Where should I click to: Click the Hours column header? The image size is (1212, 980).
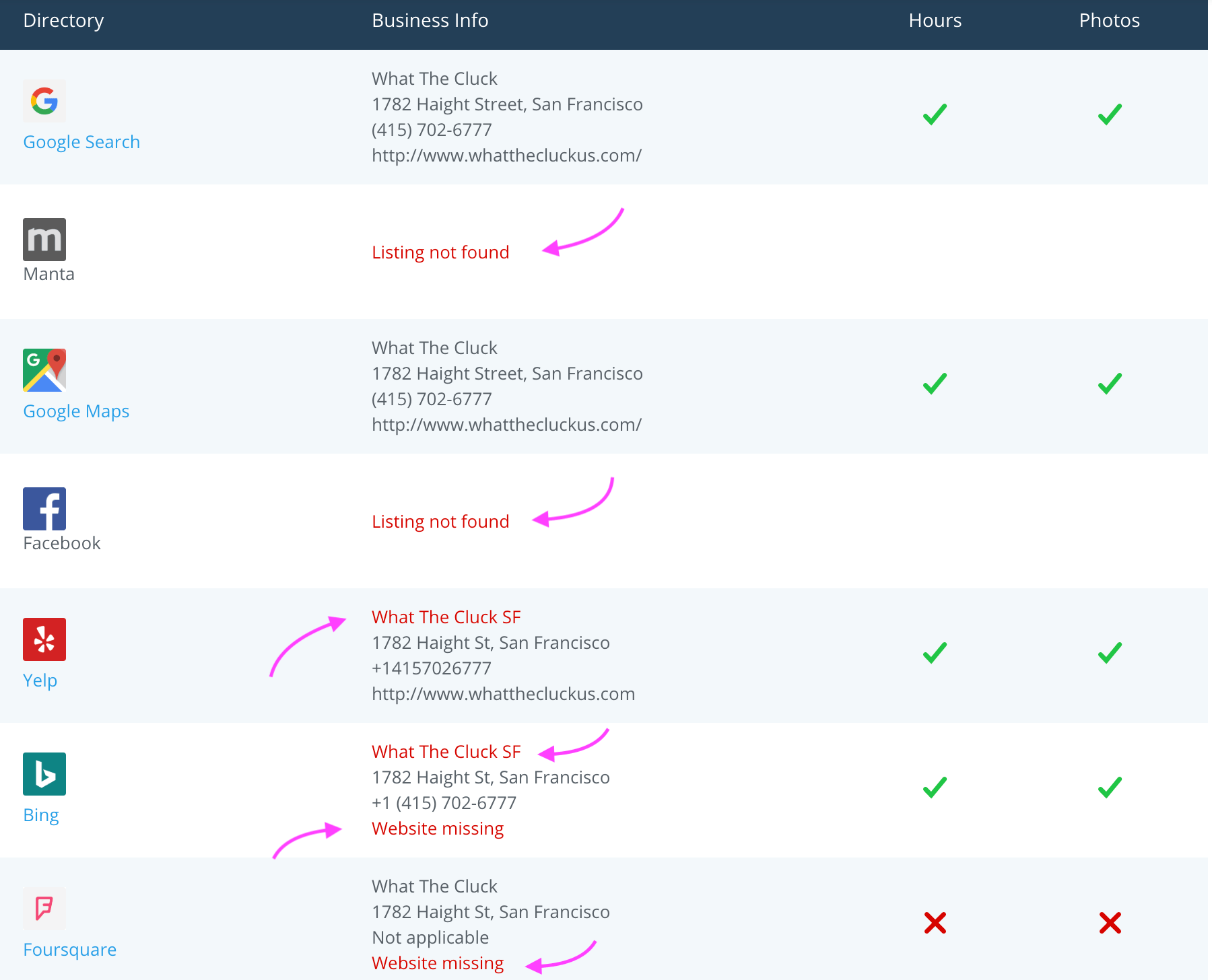935,21
